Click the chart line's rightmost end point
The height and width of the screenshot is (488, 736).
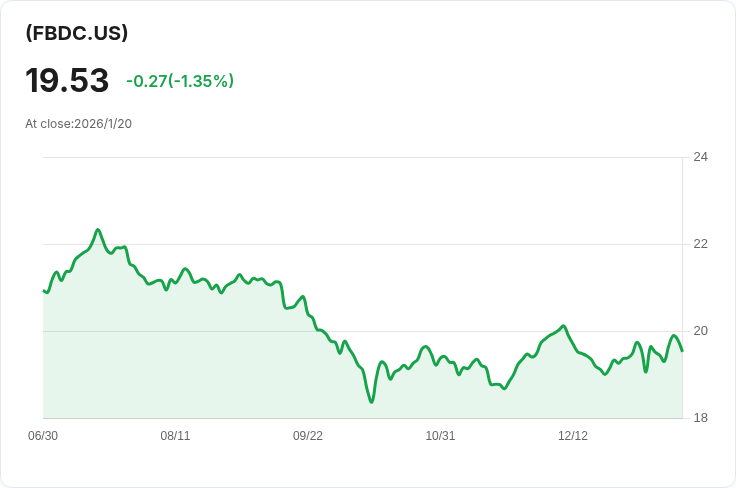pos(682,350)
